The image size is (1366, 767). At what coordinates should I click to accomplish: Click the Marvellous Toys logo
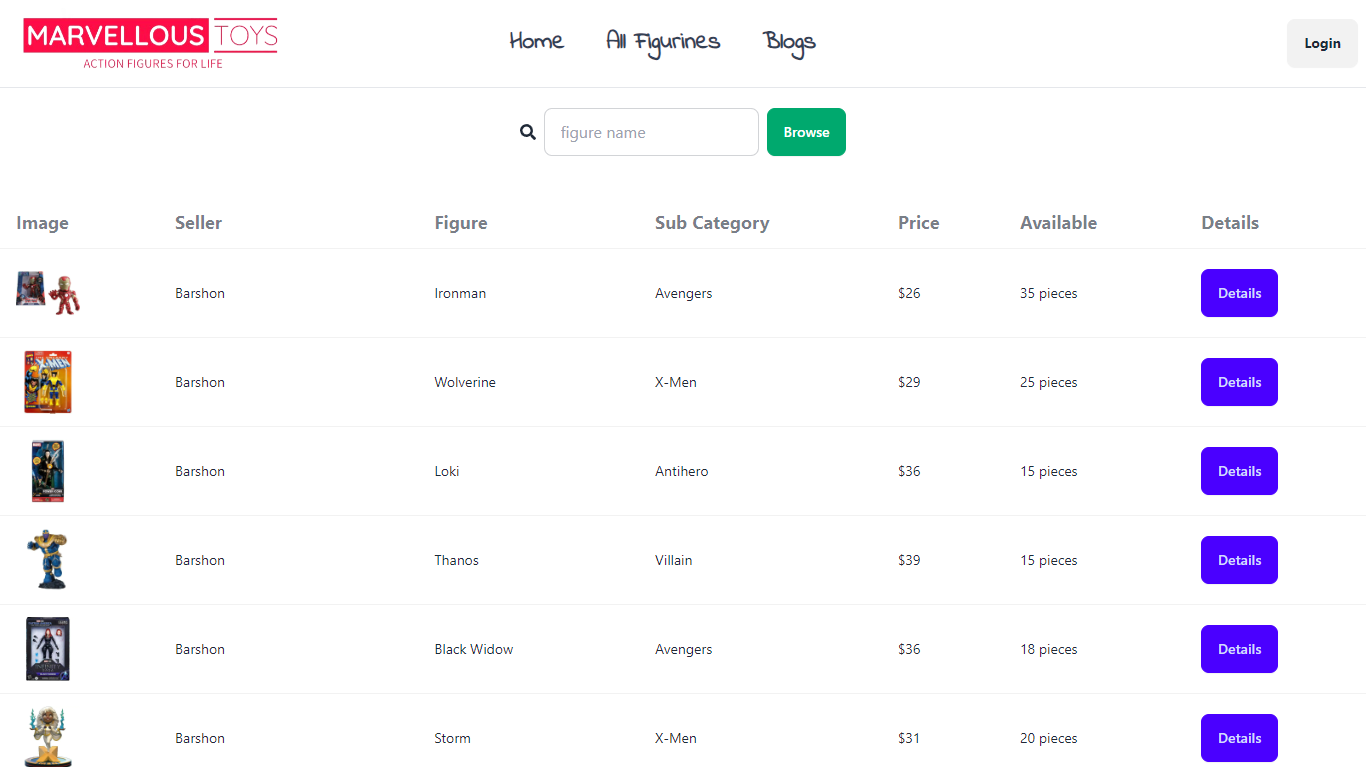pos(150,43)
